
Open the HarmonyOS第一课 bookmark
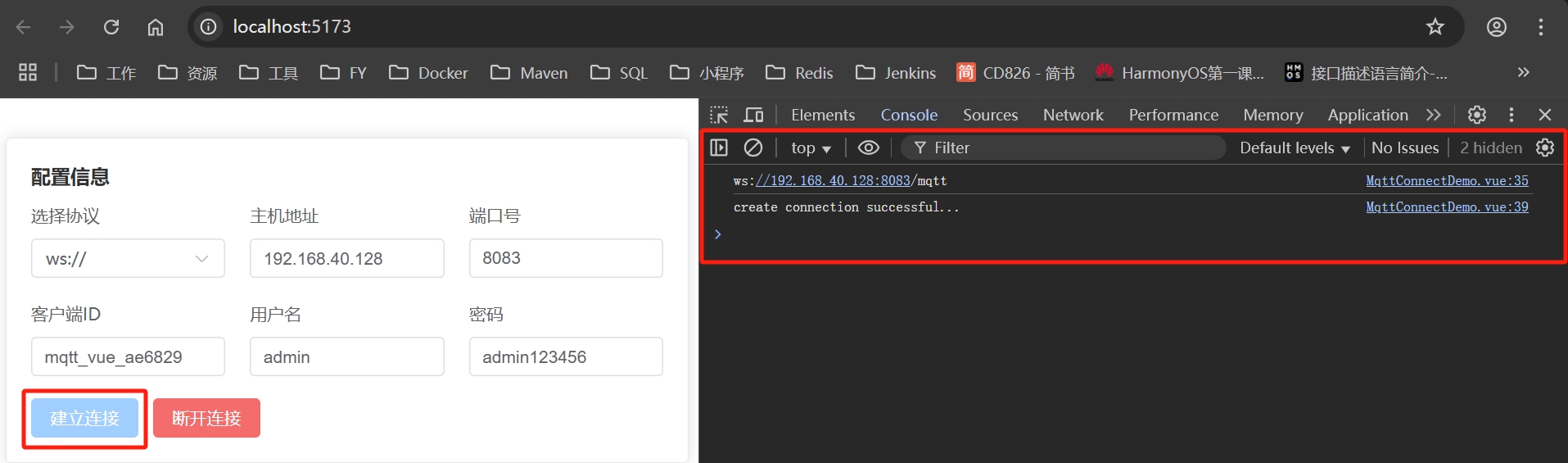pos(1180,73)
